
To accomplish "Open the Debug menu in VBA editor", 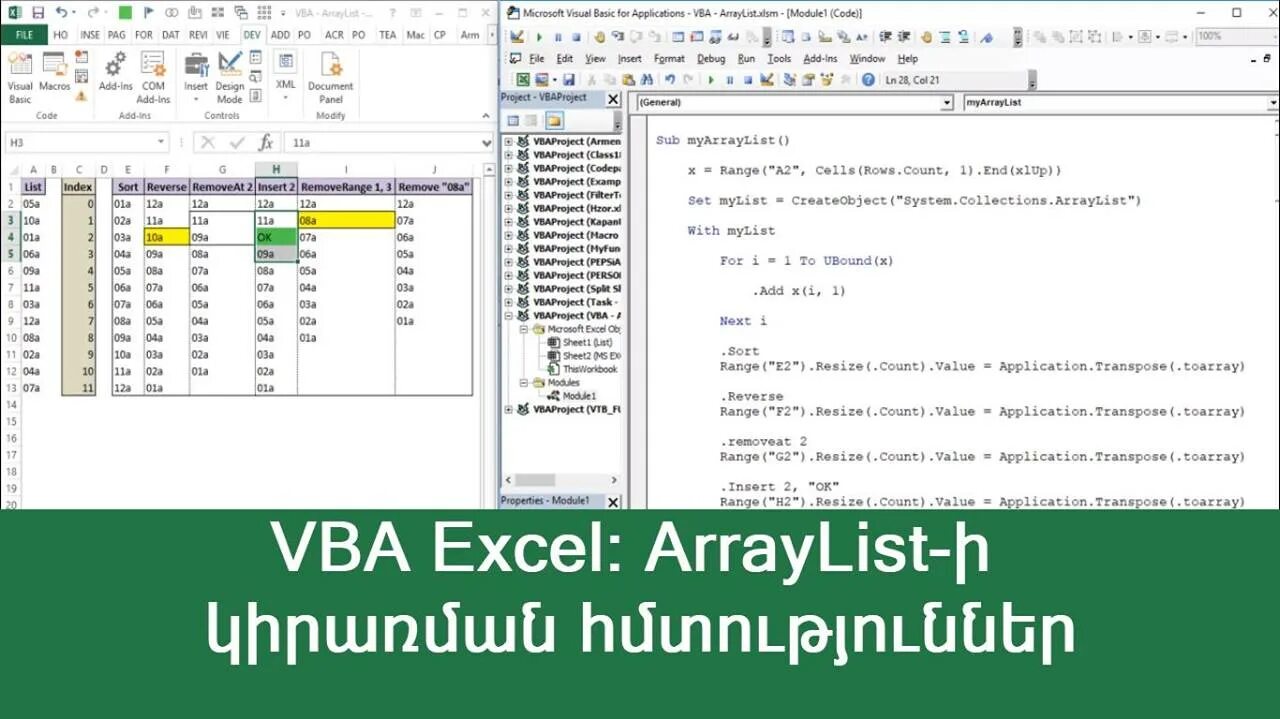I will [x=711, y=59].
